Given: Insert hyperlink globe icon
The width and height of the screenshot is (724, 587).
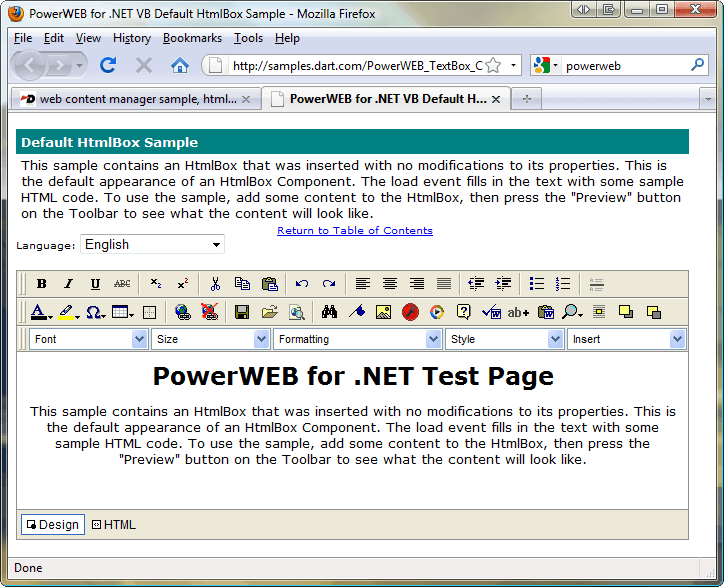Looking at the screenshot, I should 183,312.
